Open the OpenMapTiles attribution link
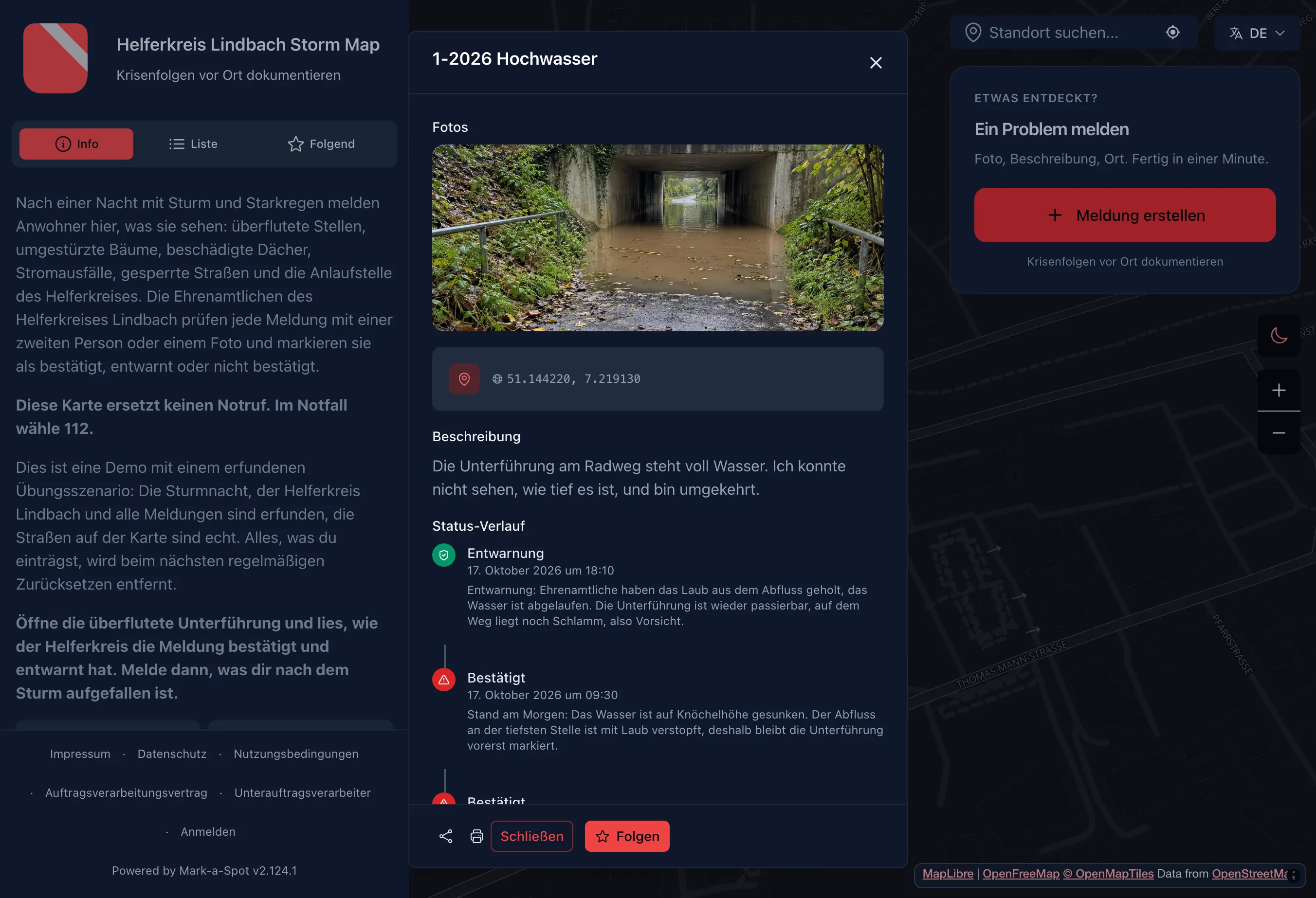 click(x=1108, y=874)
